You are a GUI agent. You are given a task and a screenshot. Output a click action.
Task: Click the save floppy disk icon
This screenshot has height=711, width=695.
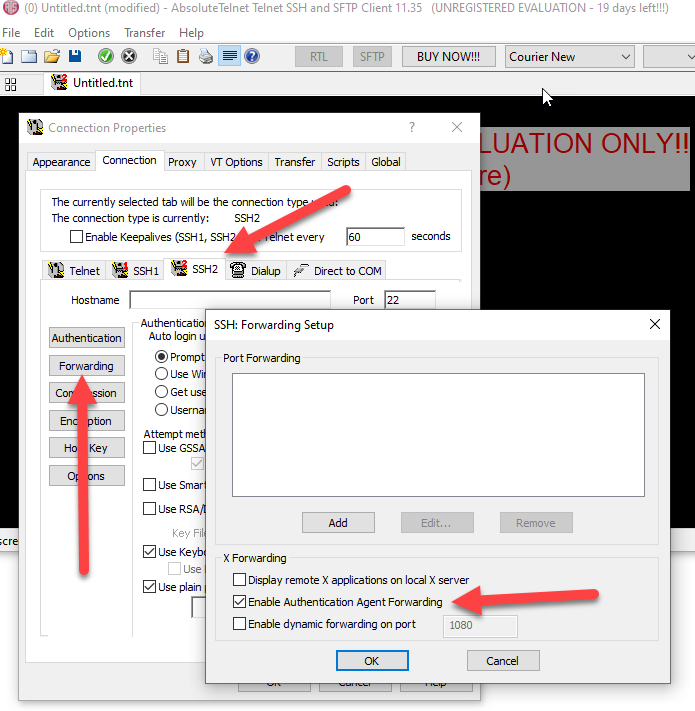(x=75, y=56)
